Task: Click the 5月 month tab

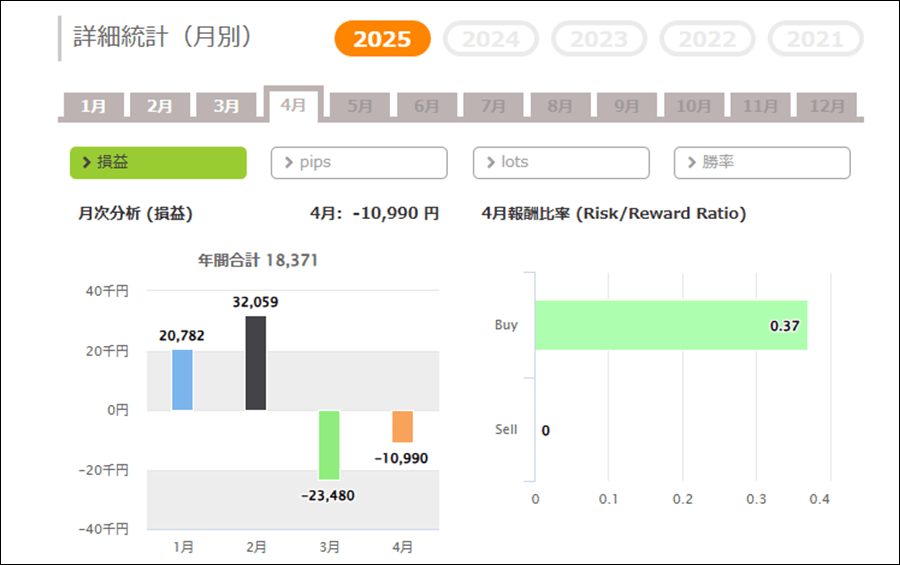Action: pos(360,105)
